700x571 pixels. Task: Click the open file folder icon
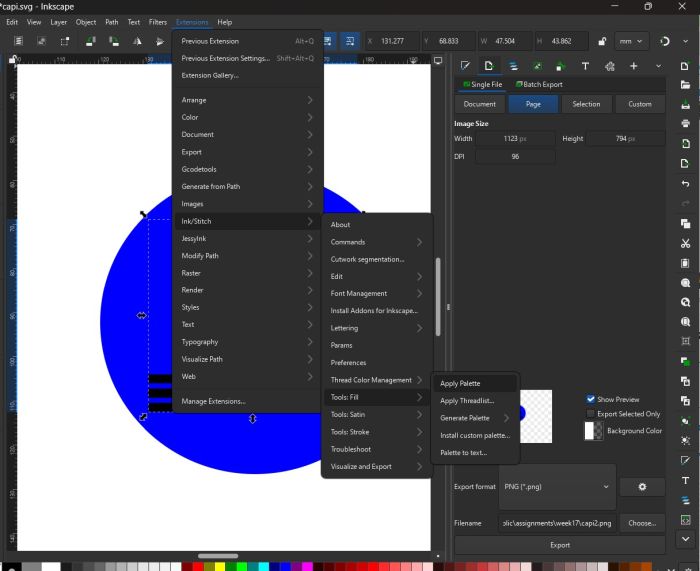tap(685, 85)
